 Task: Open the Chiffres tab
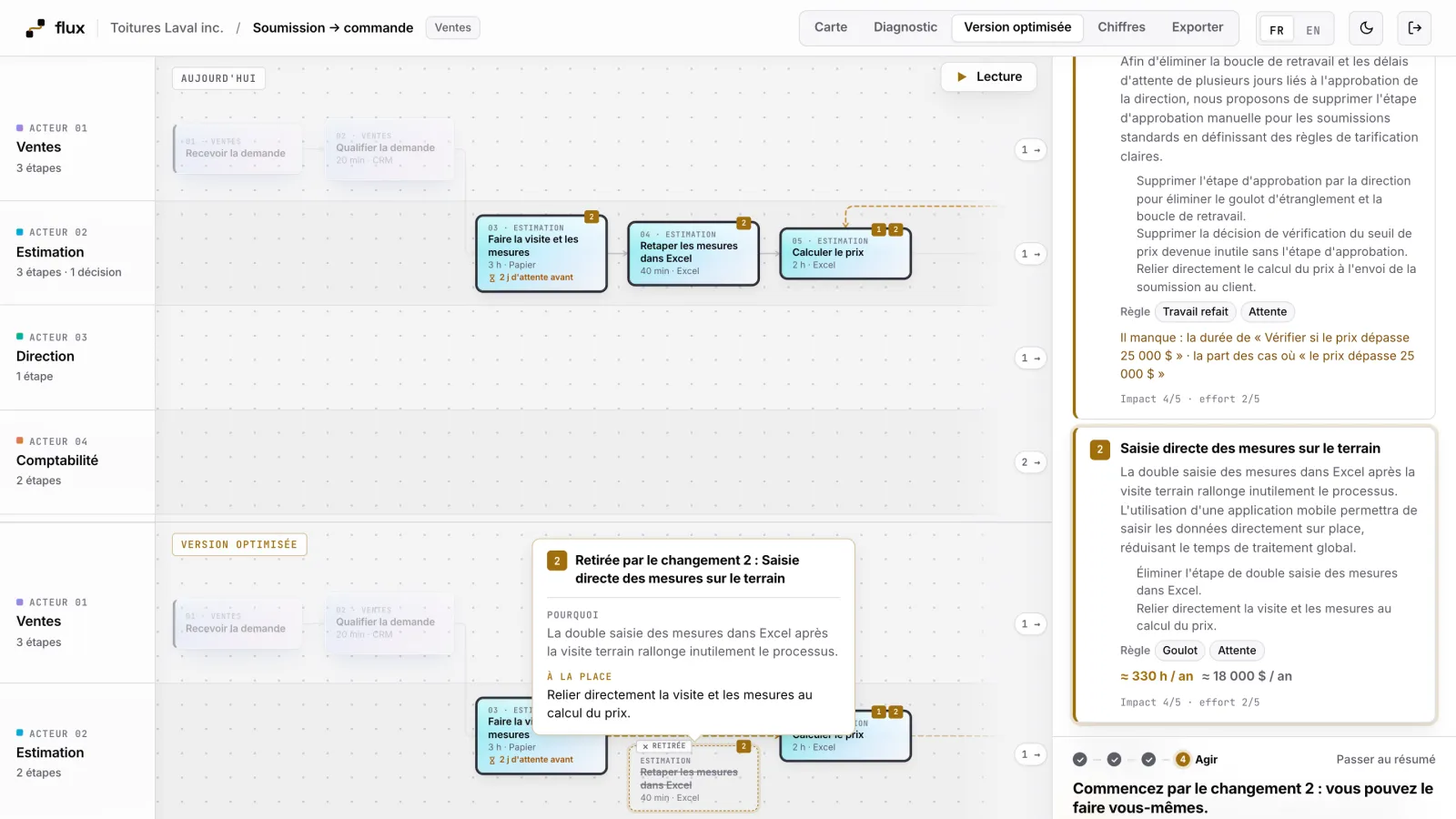pyautogui.click(x=1121, y=27)
